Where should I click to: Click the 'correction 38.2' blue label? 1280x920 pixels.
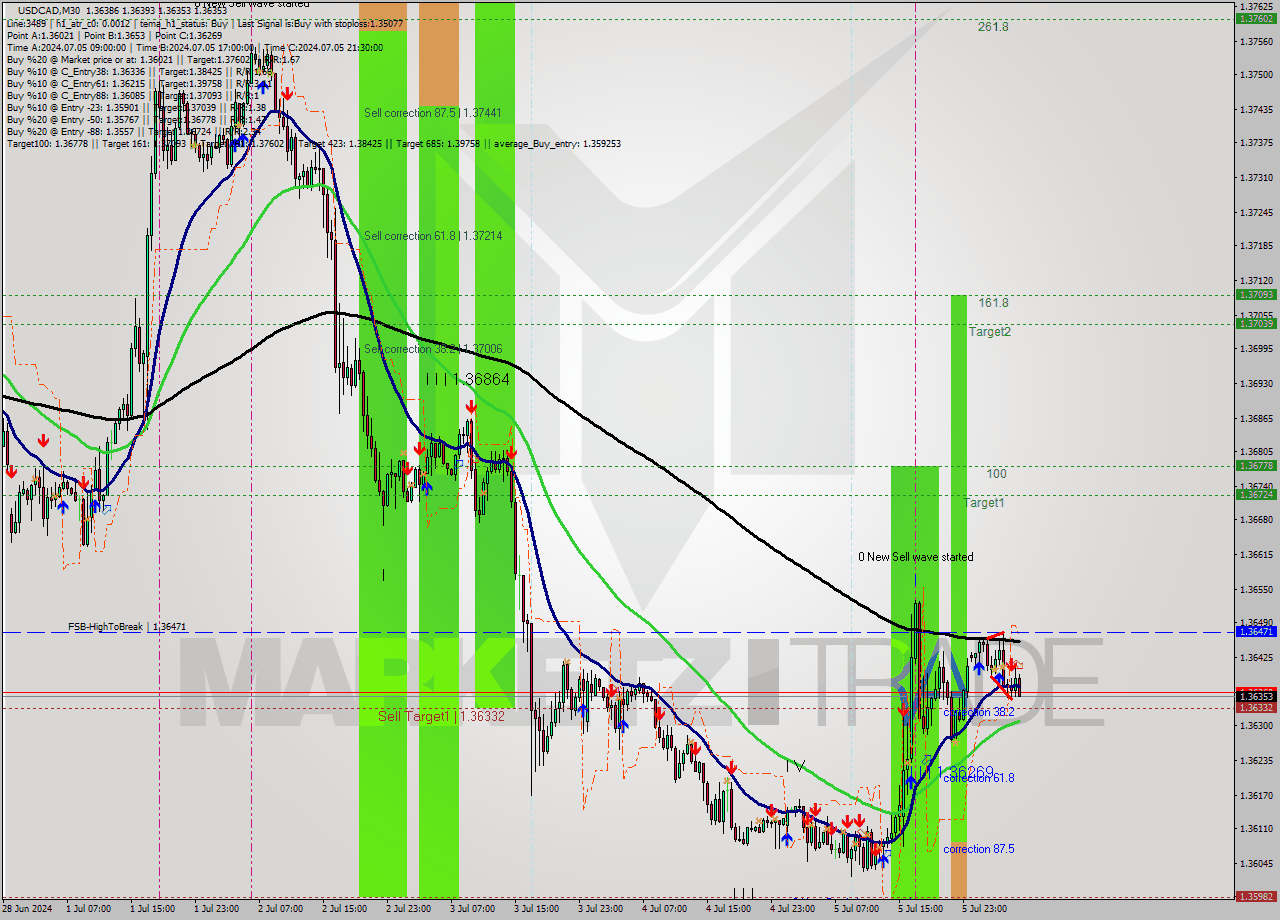point(979,712)
